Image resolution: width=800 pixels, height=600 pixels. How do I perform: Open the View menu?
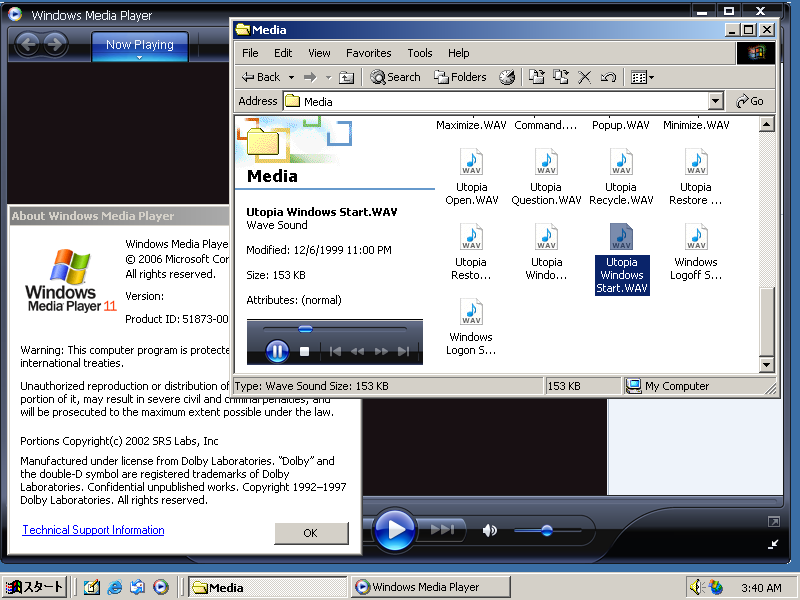coord(319,53)
